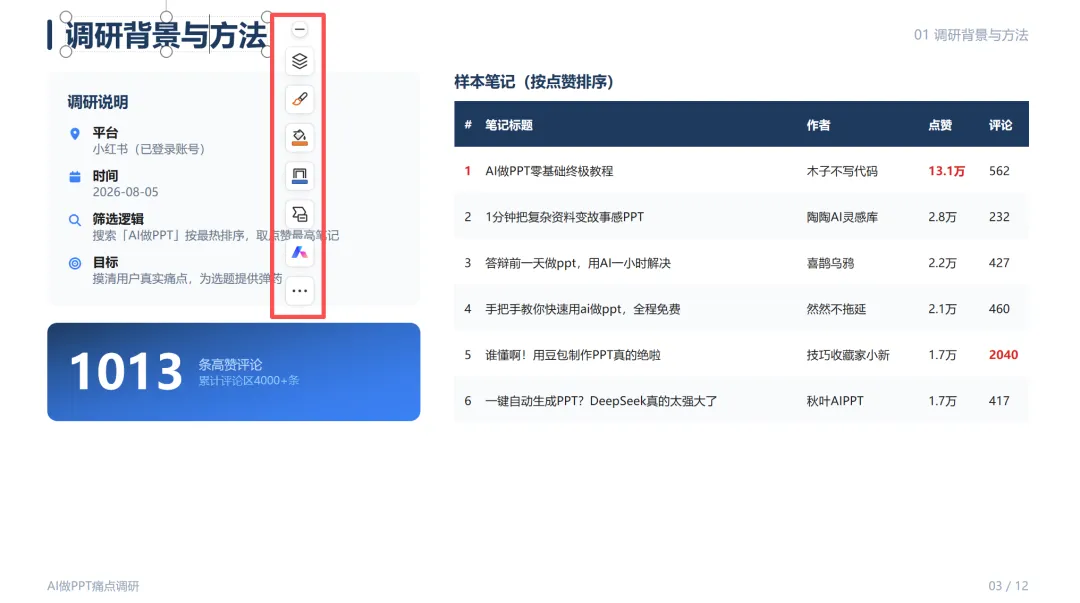The image size is (1080, 603).
Task: Click the date 2026-08-05
Action: point(125,192)
